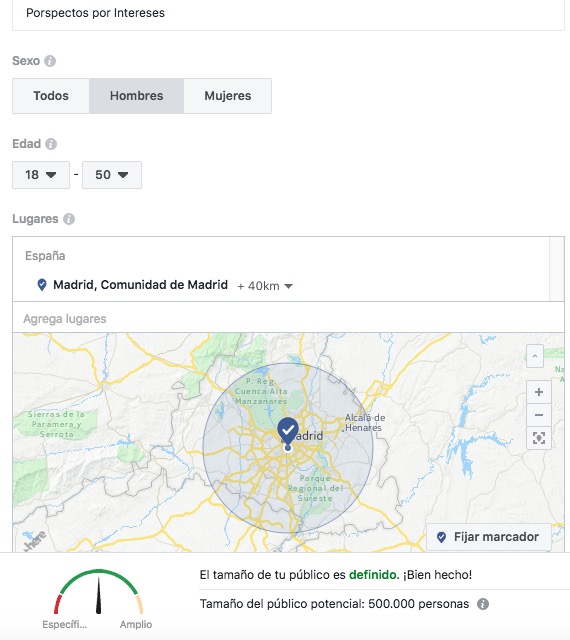Click the location pin icon beside Madrid entry
Screen dimensions: 570x640
(42, 284)
